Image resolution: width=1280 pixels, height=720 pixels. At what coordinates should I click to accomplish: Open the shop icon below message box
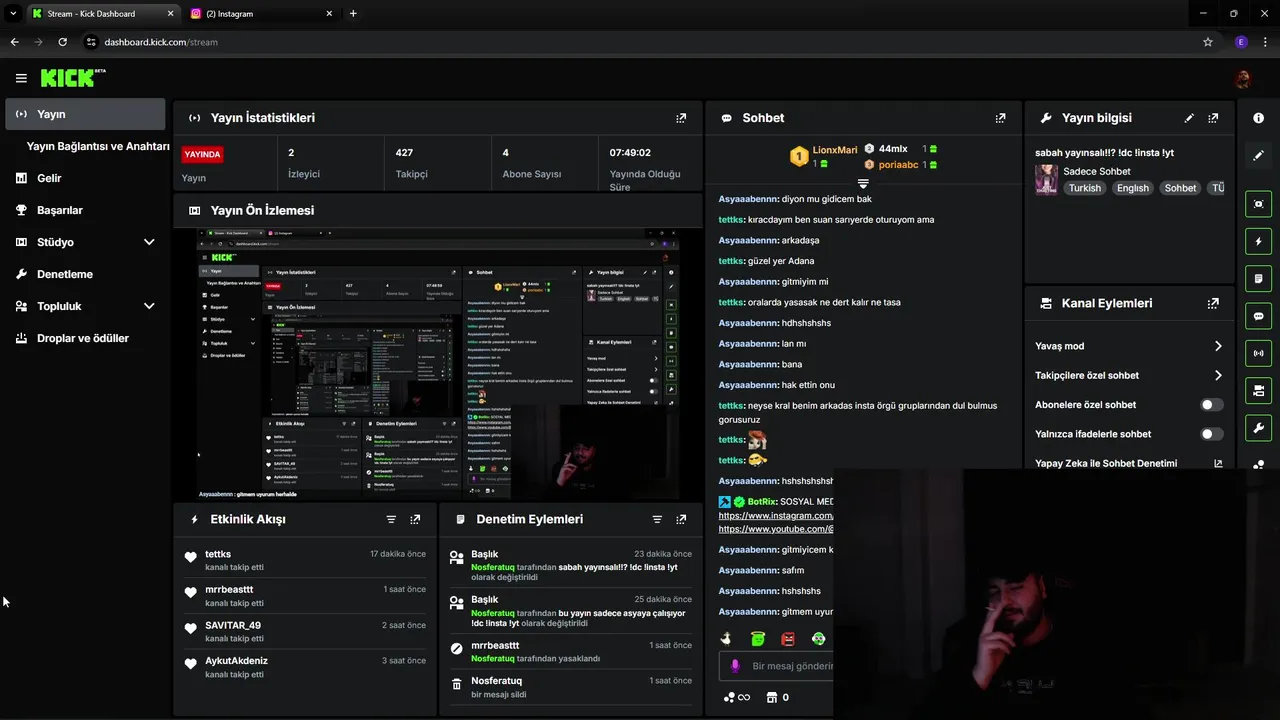point(771,697)
